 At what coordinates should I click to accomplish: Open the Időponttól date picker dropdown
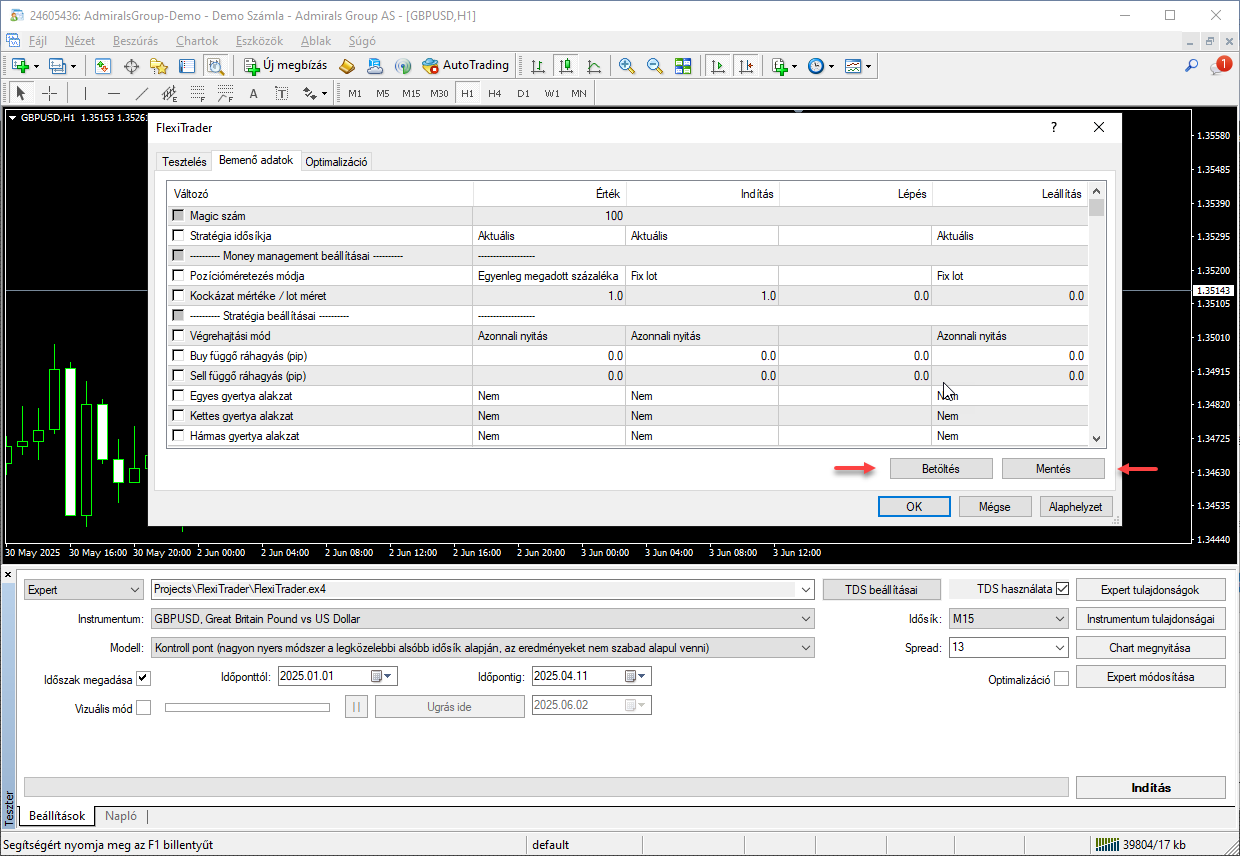tap(383, 676)
